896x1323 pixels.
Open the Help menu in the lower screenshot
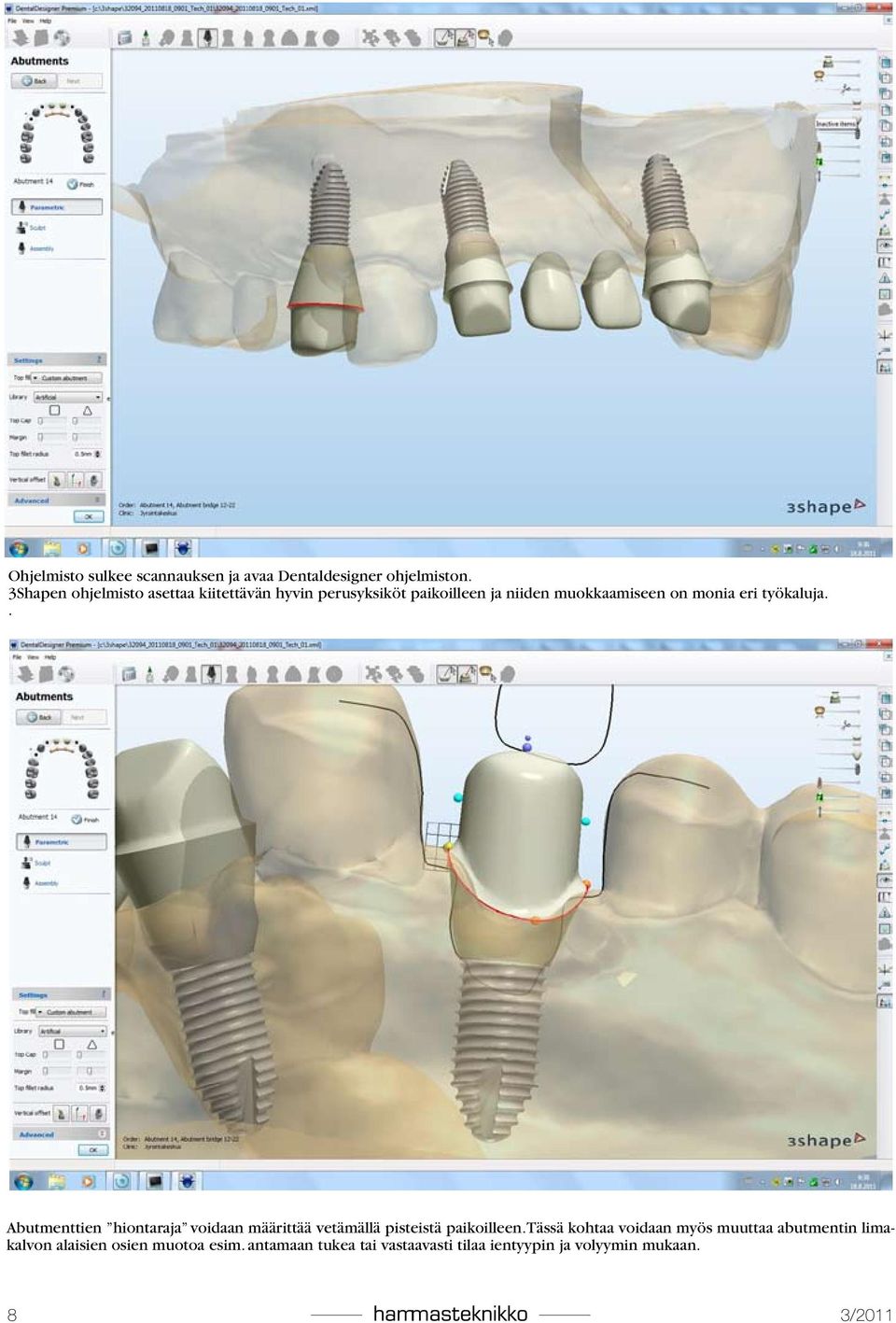(49, 656)
